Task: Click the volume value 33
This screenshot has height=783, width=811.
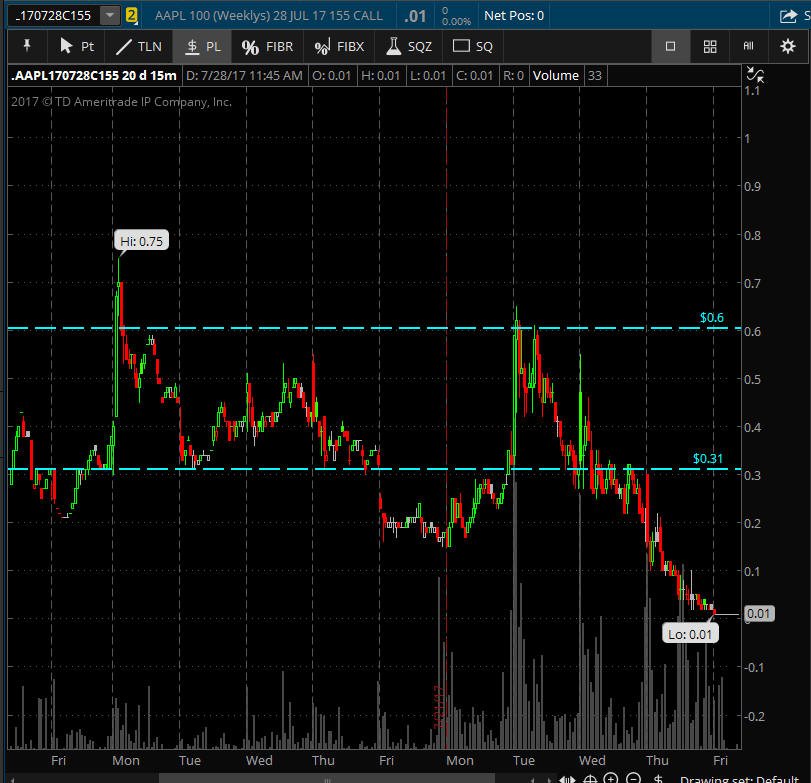Action: click(595, 76)
